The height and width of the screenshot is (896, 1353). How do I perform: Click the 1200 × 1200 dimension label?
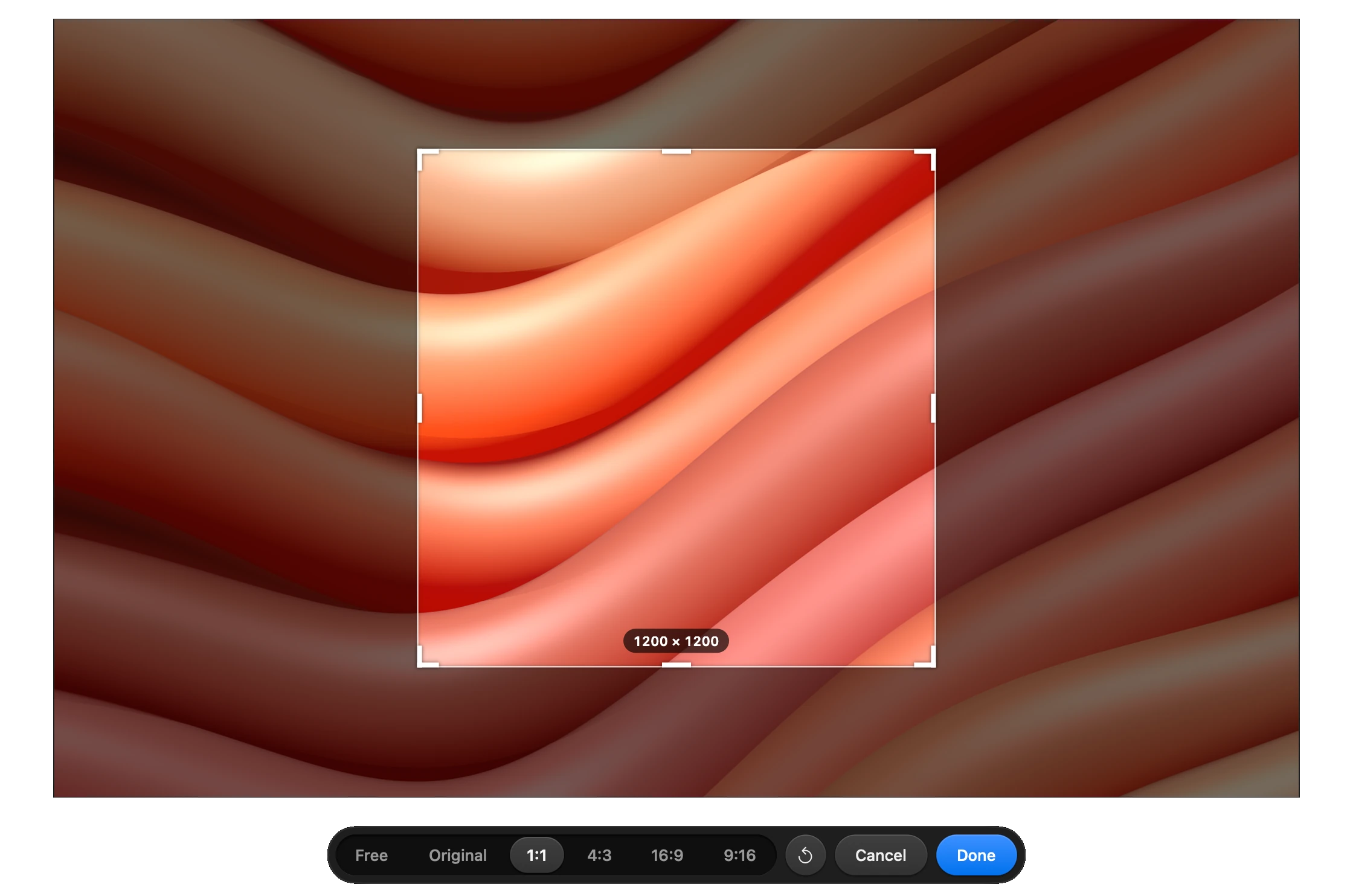click(676, 641)
